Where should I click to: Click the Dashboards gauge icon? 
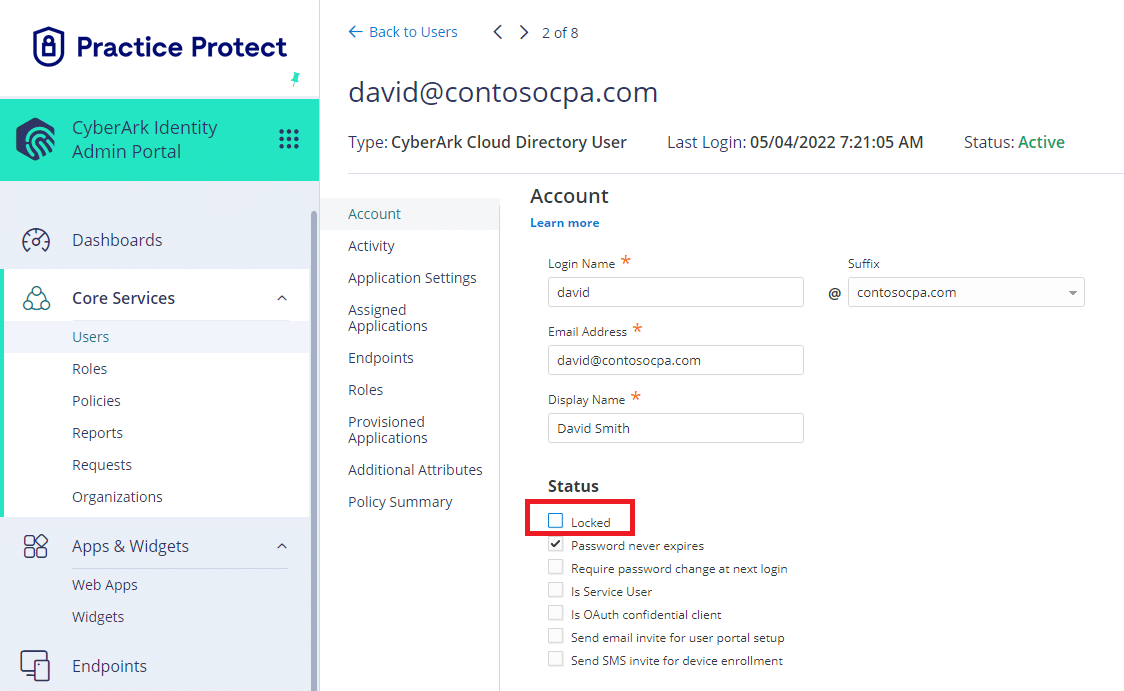point(36,240)
